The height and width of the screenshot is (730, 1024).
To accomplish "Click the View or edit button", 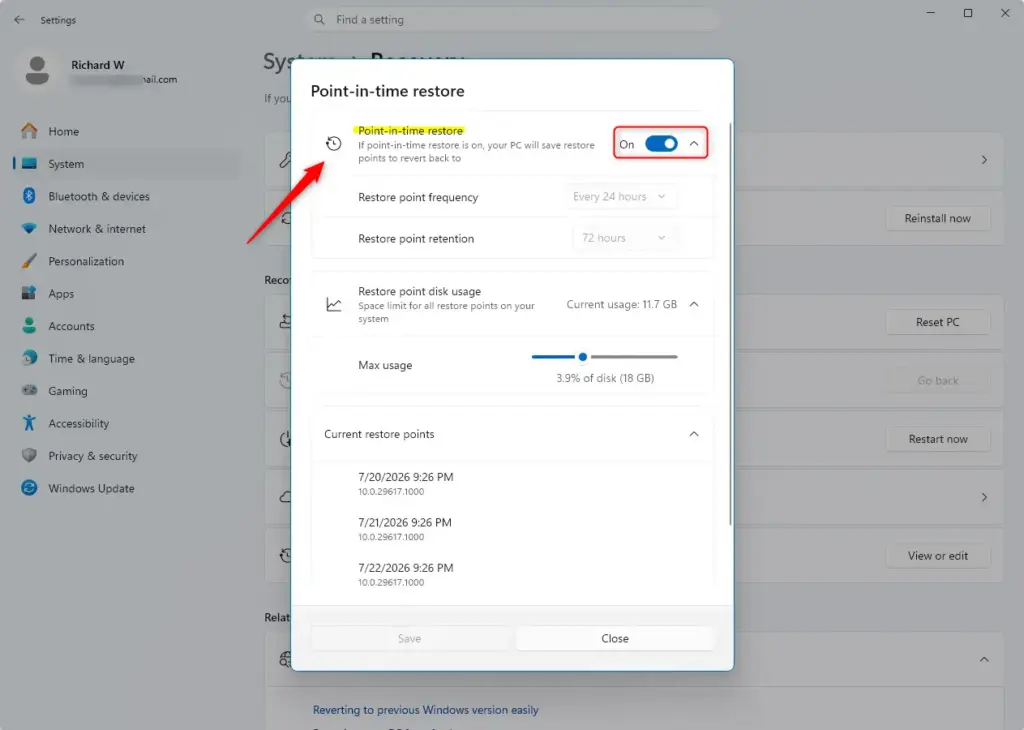I will point(937,556).
